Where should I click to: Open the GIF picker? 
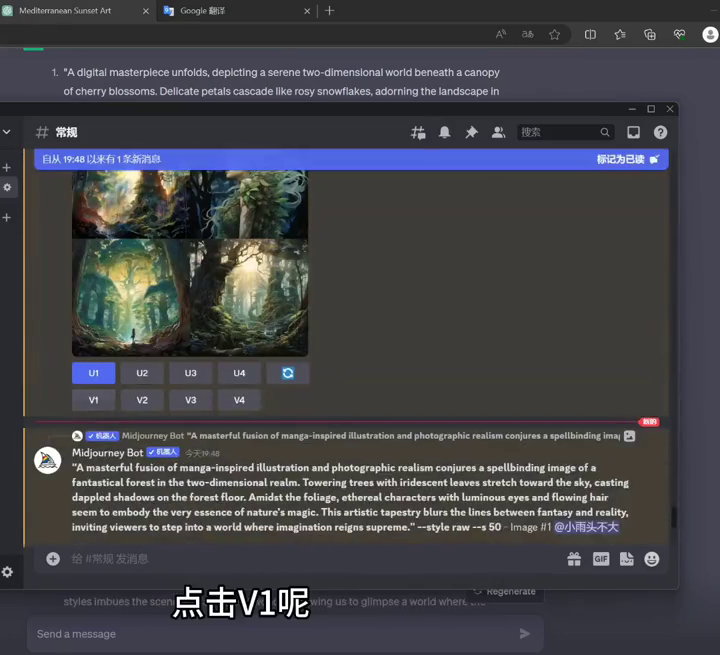[x=601, y=559]
